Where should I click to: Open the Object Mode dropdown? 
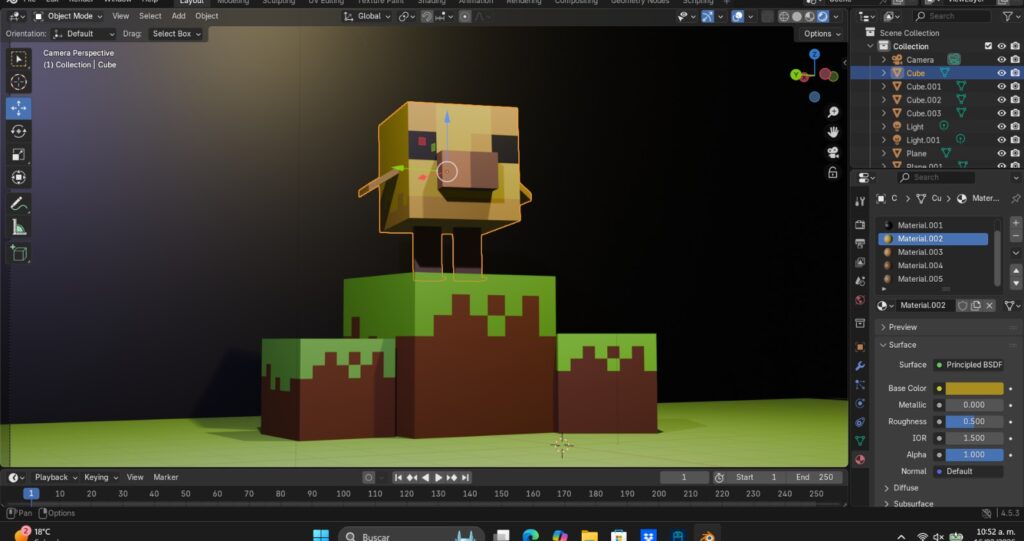(x=69, y=16)
